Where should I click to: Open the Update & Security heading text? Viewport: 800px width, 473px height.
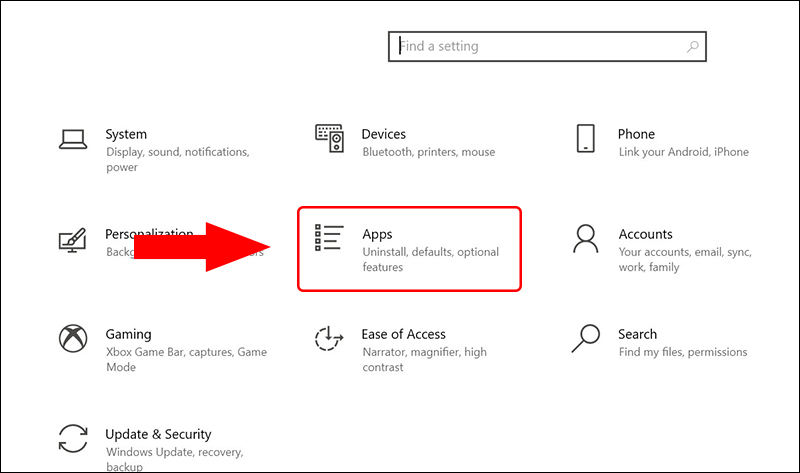(158, 434)
